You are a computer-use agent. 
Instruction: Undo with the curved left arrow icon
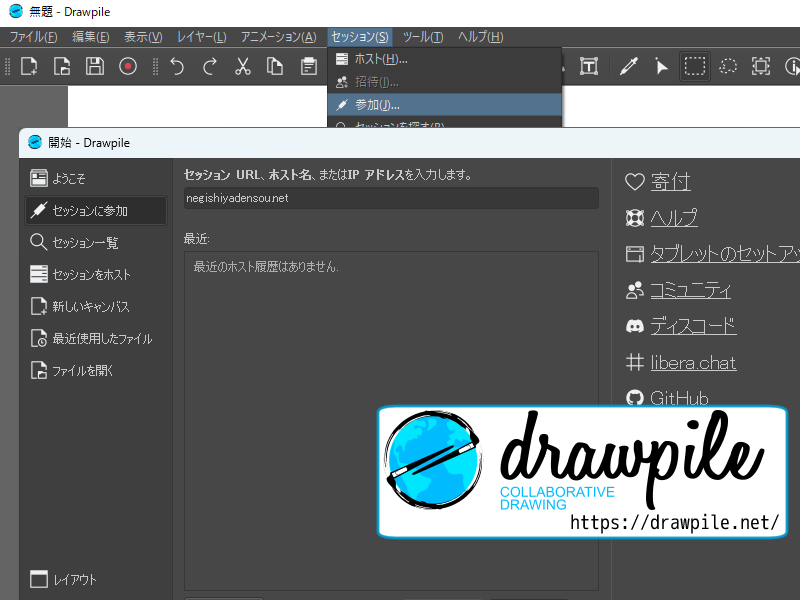coord(177,66)
